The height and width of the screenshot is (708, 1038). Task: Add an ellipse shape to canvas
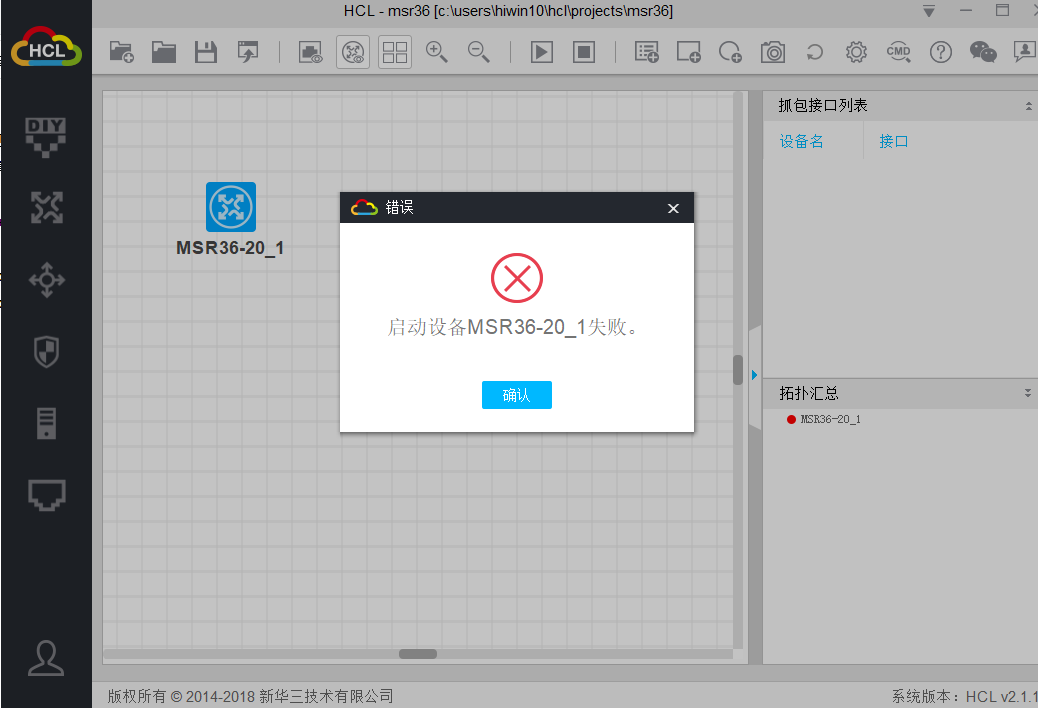click(730, 52)
